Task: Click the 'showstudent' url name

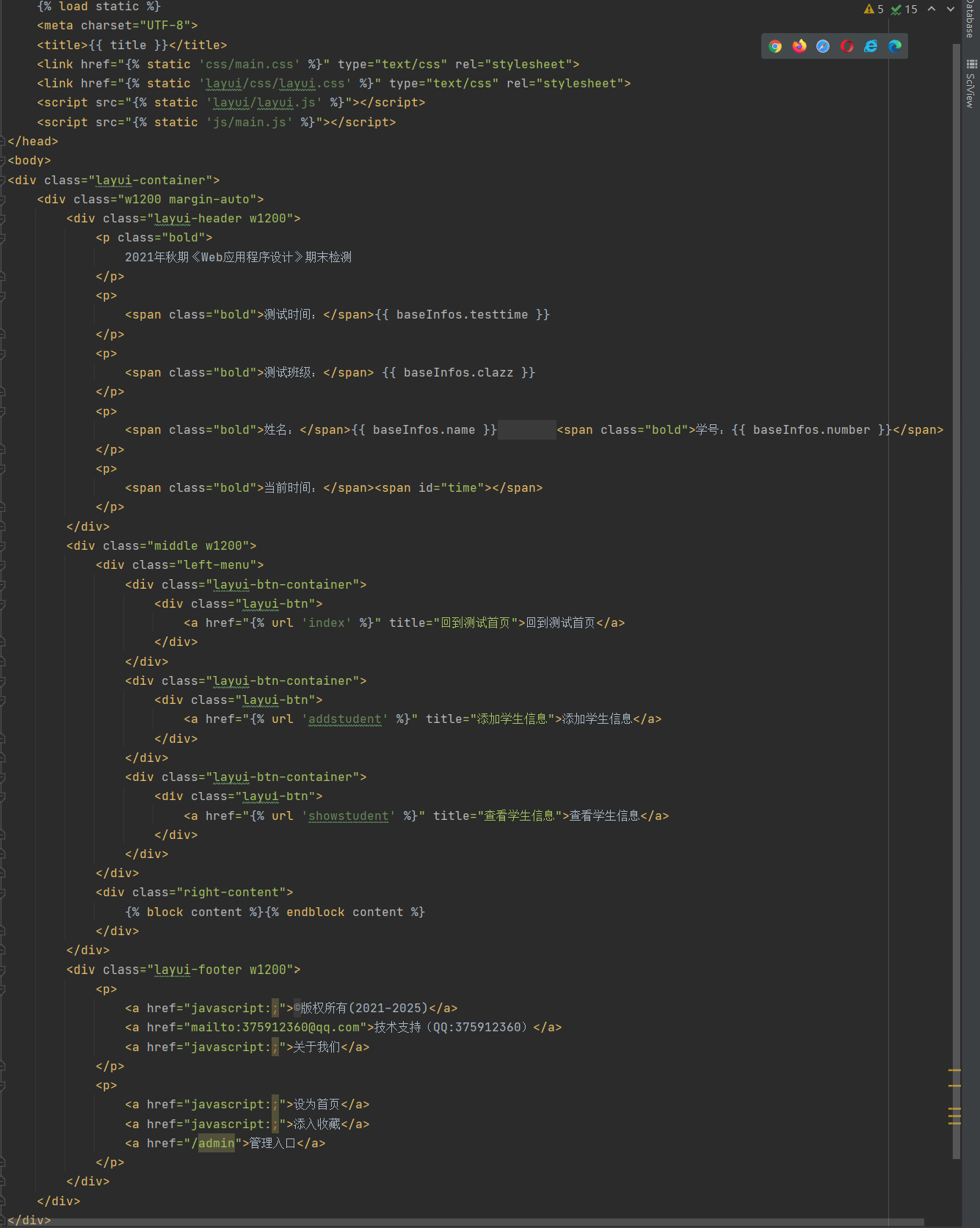Action: [x=349, y=816]
